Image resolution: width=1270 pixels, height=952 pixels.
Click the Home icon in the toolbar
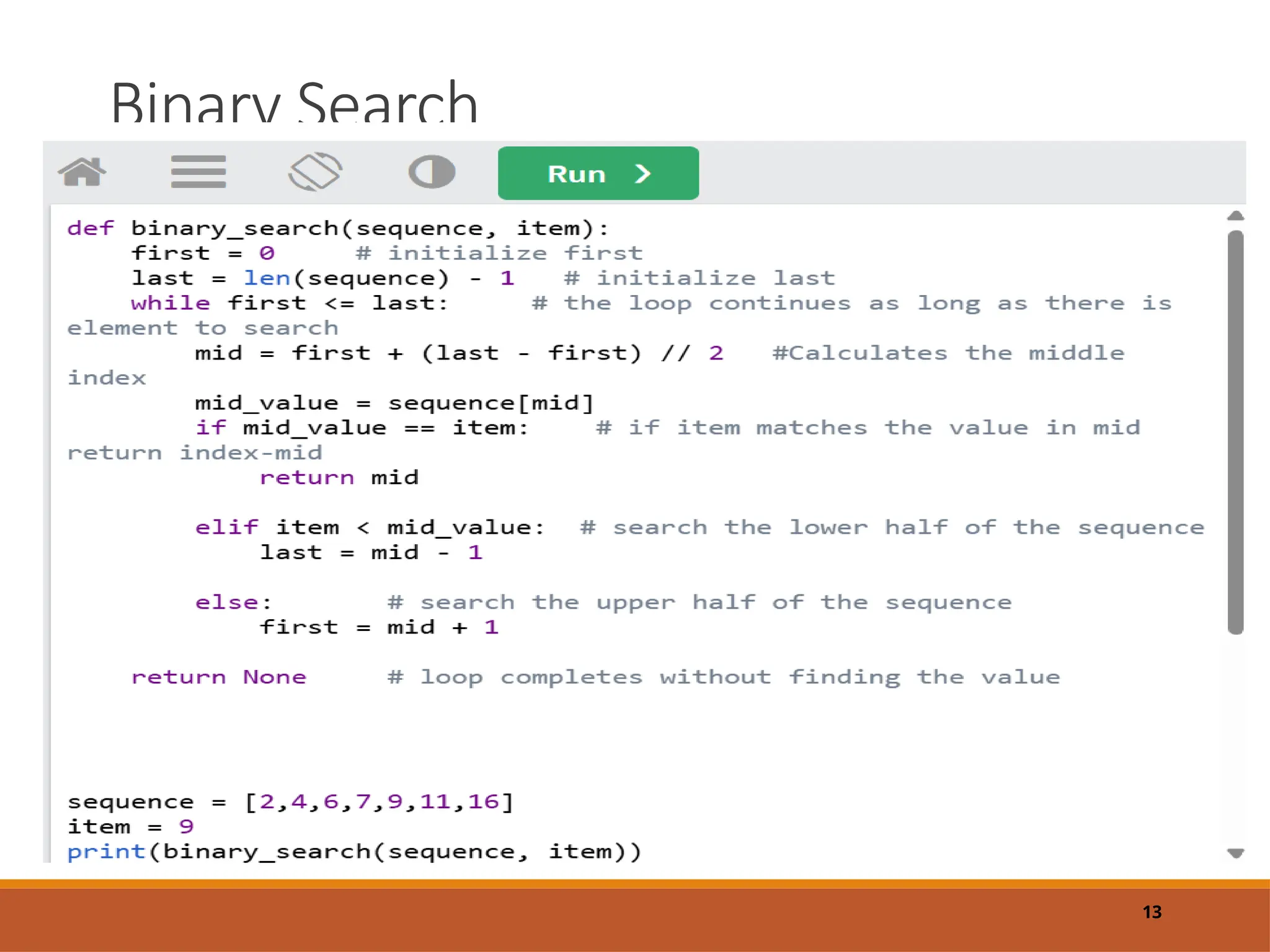point(82,172)
